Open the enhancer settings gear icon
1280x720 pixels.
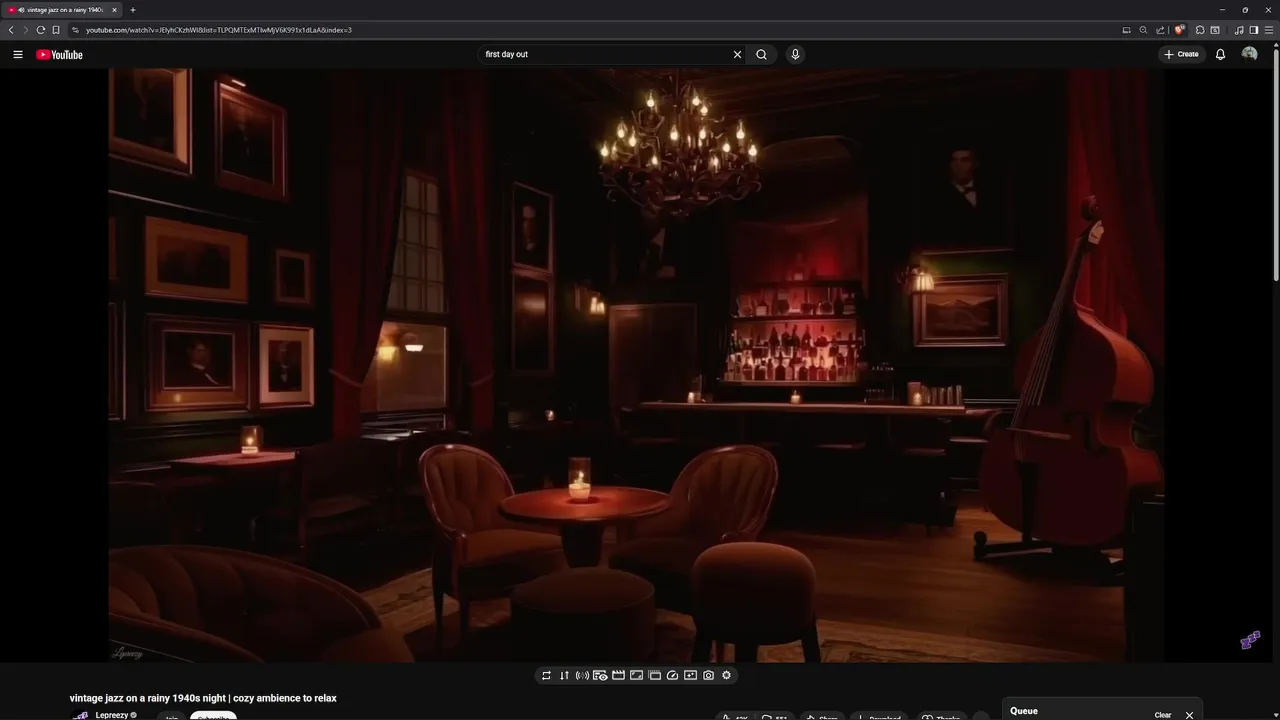(726, 675)
